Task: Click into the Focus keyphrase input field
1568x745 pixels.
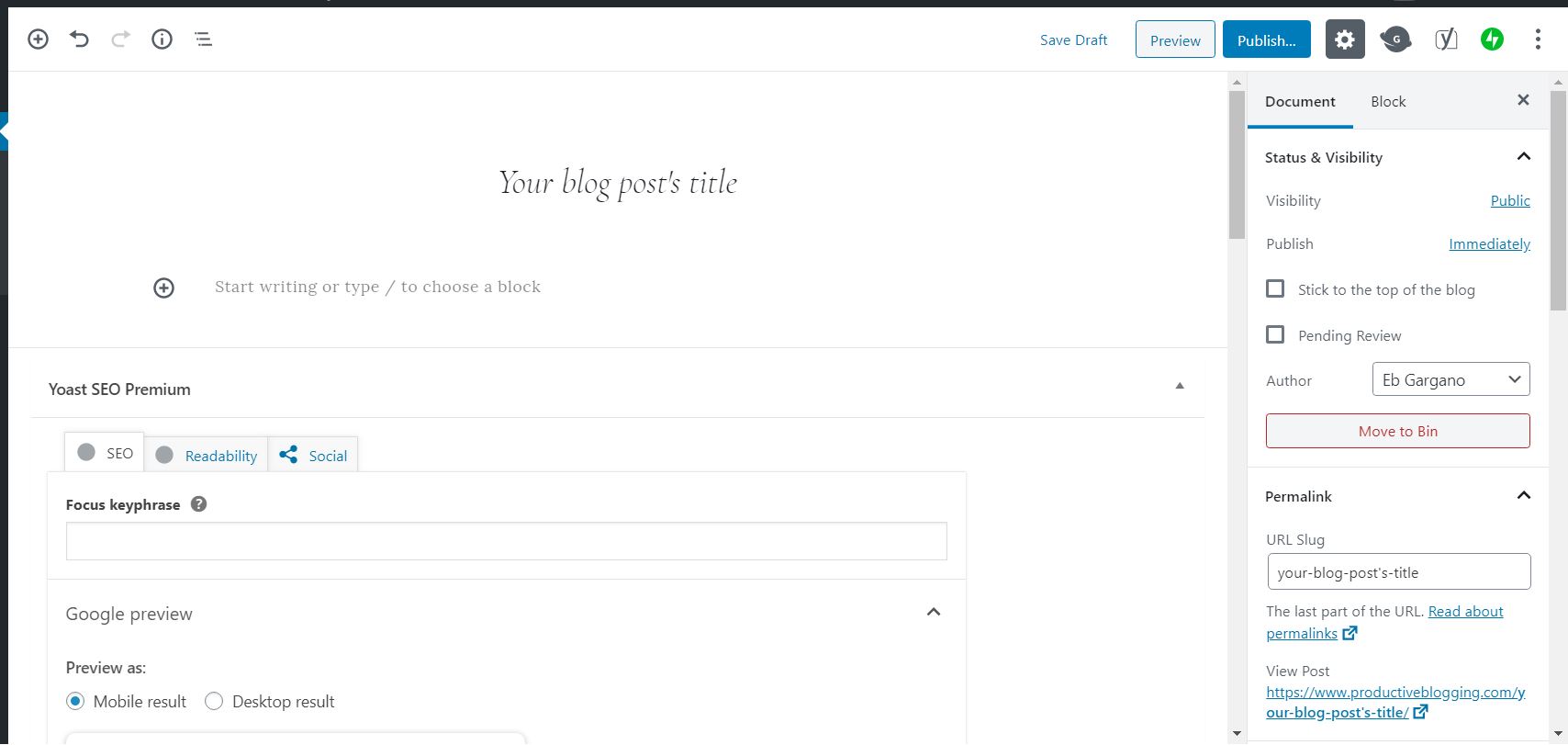Action: coord(506,542)
